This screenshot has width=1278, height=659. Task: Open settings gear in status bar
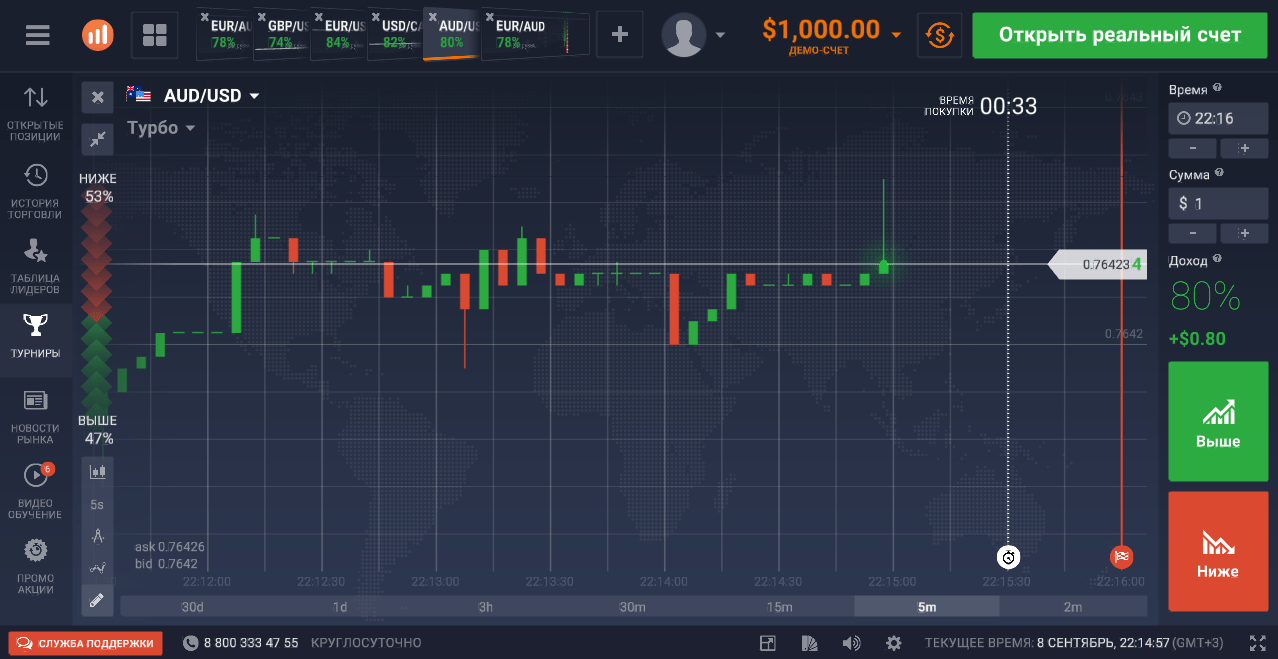[x=894, y=643]
